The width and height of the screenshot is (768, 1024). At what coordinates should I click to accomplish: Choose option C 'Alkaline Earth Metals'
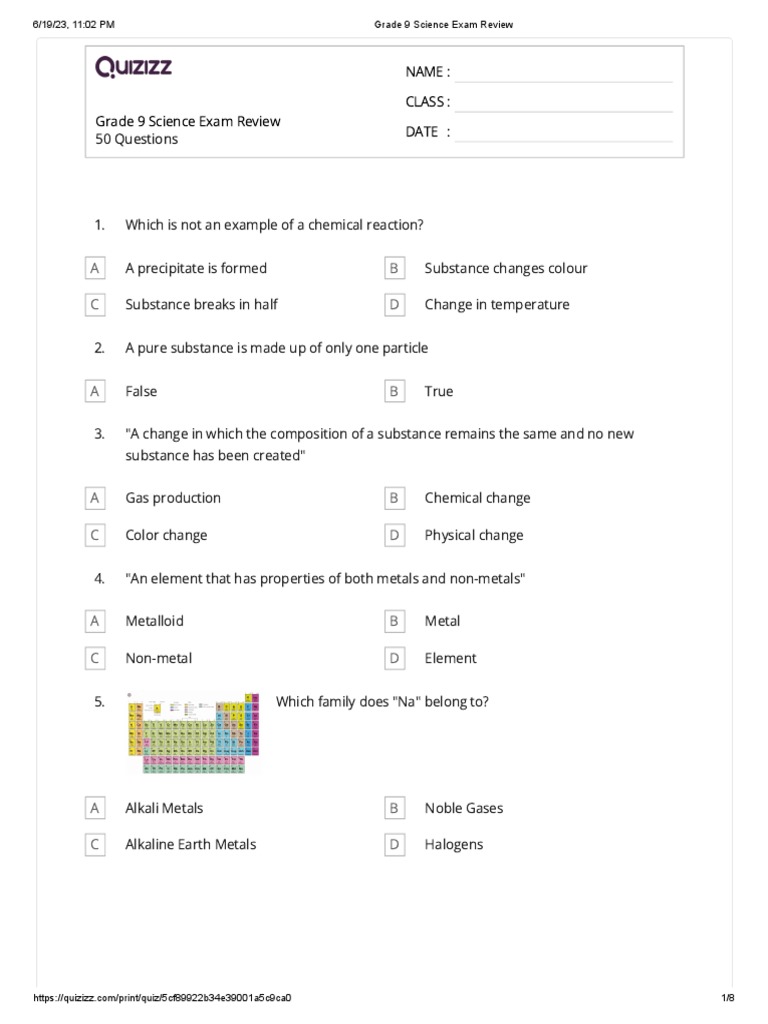point(95,845)
